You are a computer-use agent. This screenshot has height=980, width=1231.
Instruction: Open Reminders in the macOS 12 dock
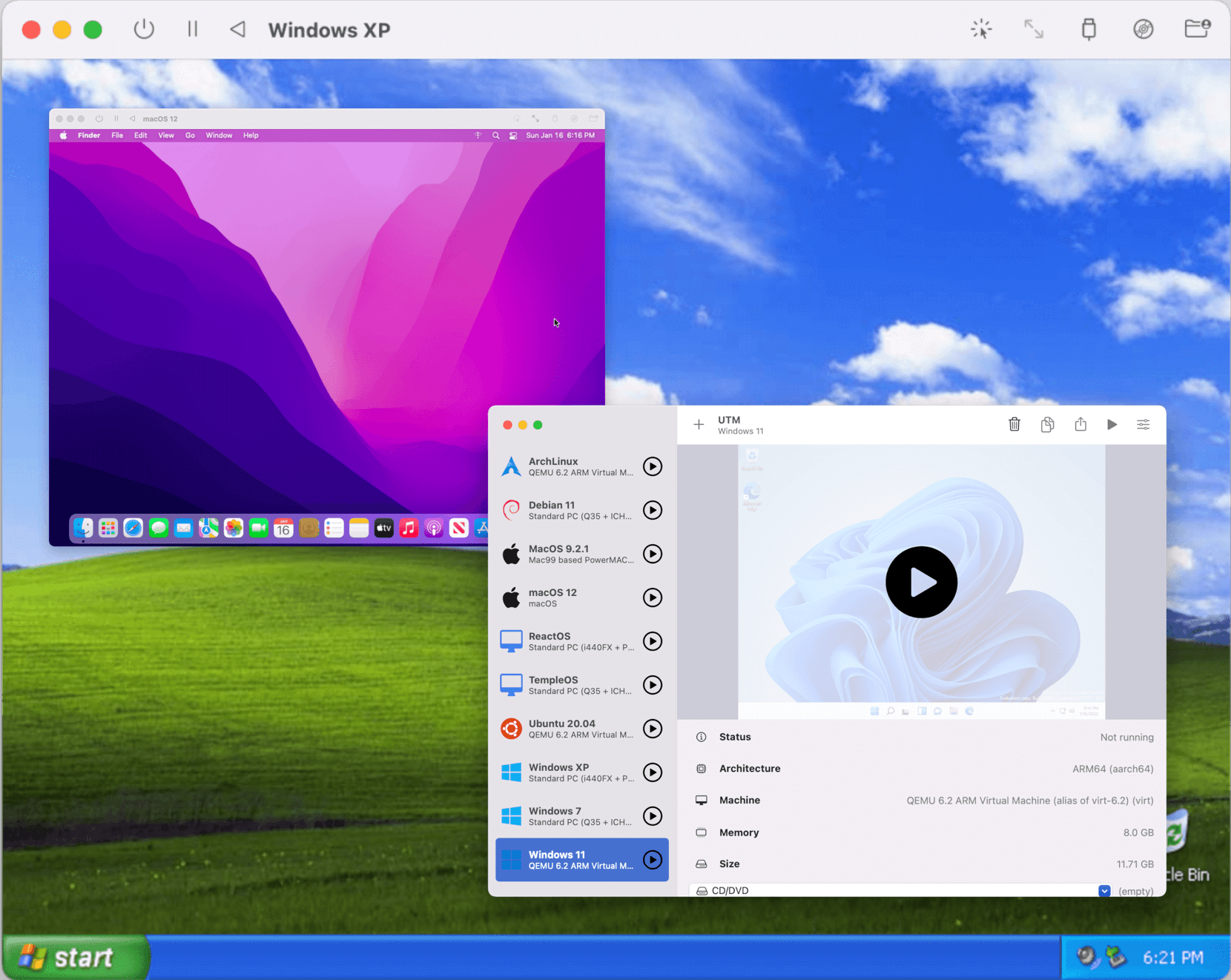pos(334,528)
